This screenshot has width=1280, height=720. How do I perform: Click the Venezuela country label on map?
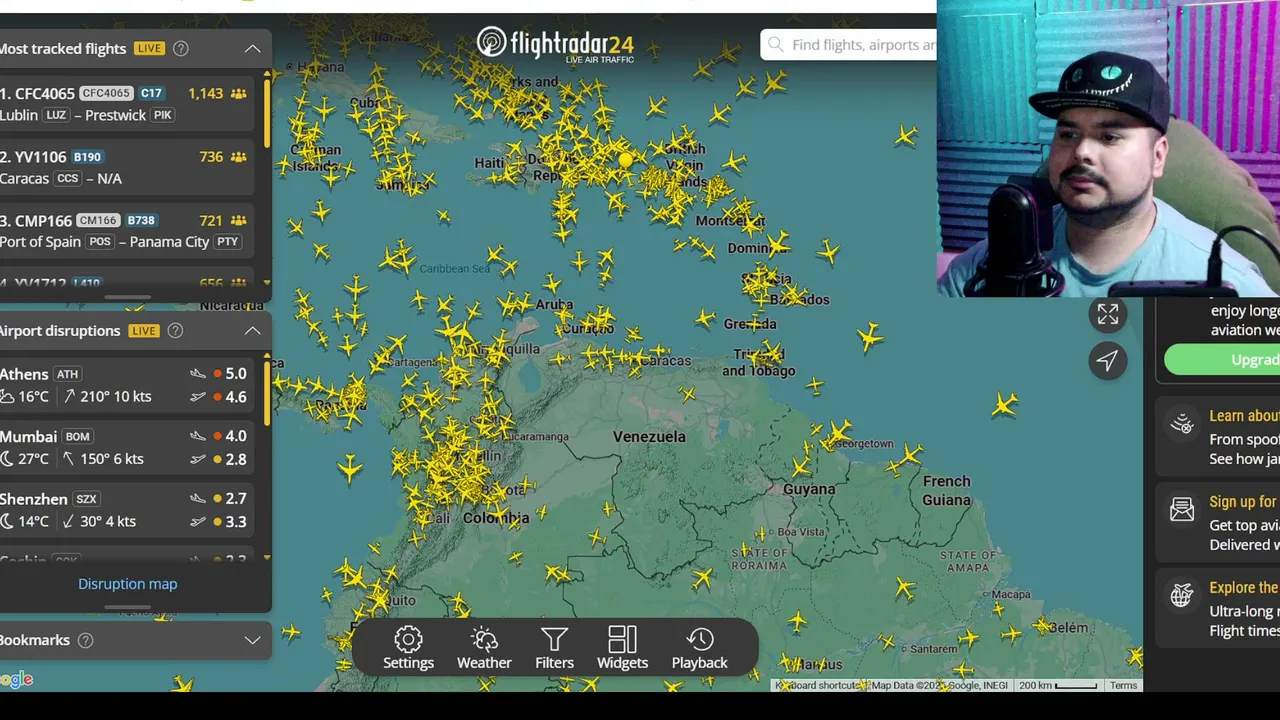click(x=649, y=437)
